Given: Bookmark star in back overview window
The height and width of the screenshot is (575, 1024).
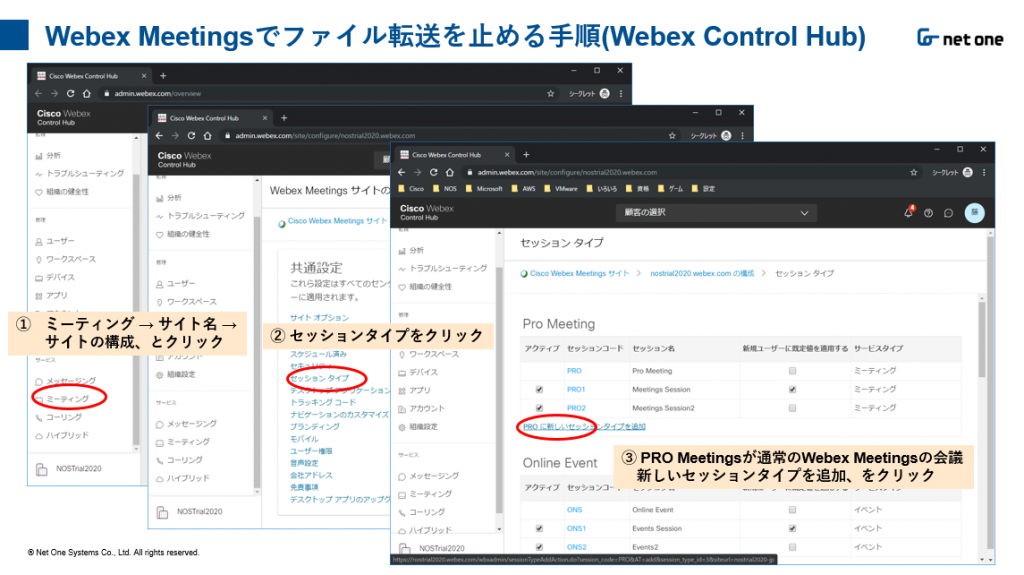Looking at the screenshot, I should click(x=551, y=93).
